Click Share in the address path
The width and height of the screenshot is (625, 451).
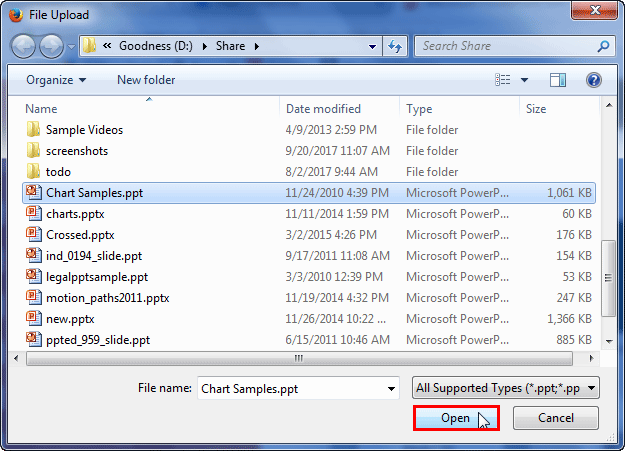[230, 46]
